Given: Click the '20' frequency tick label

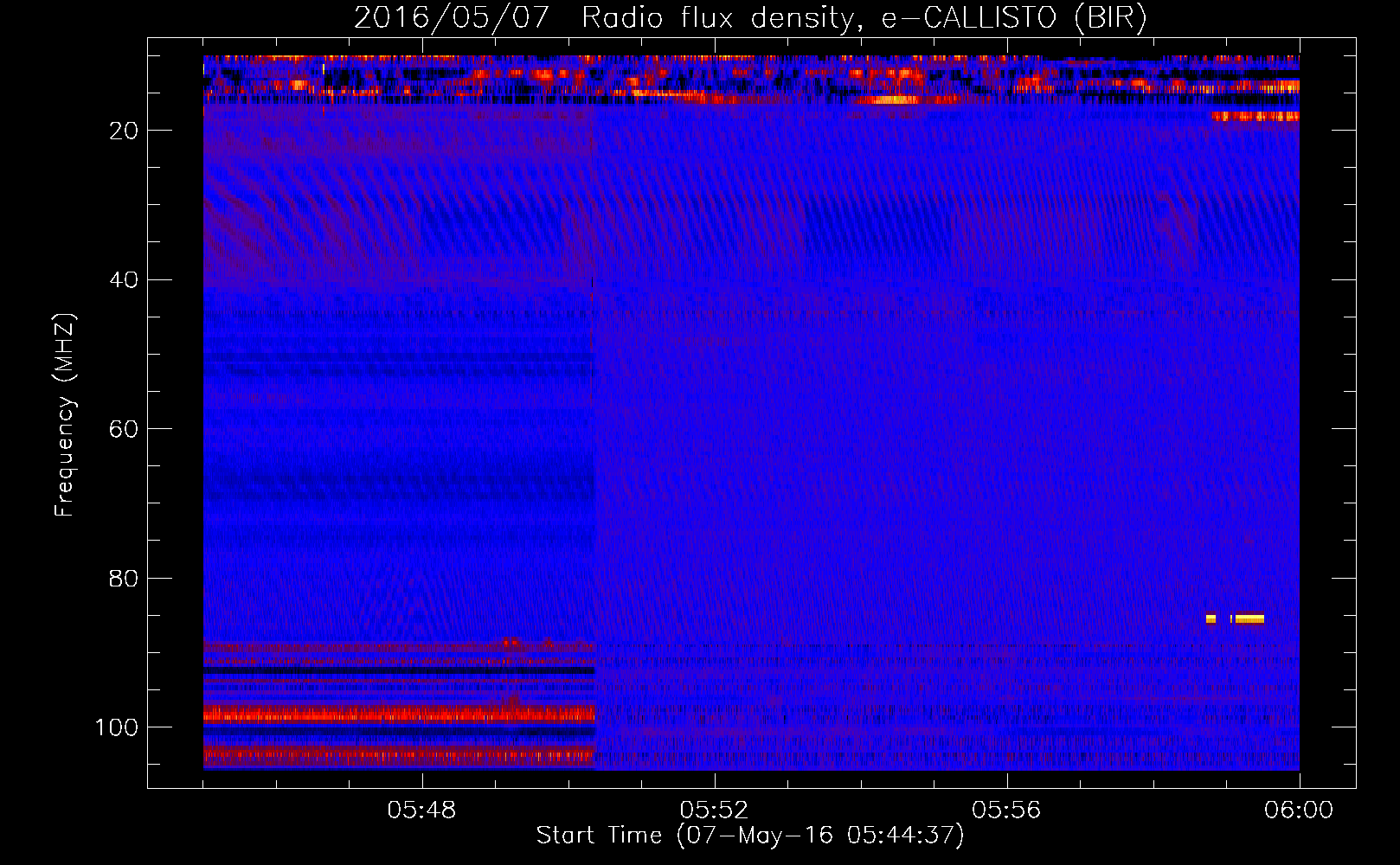Looking at the screenshot, I should point(124,131).
